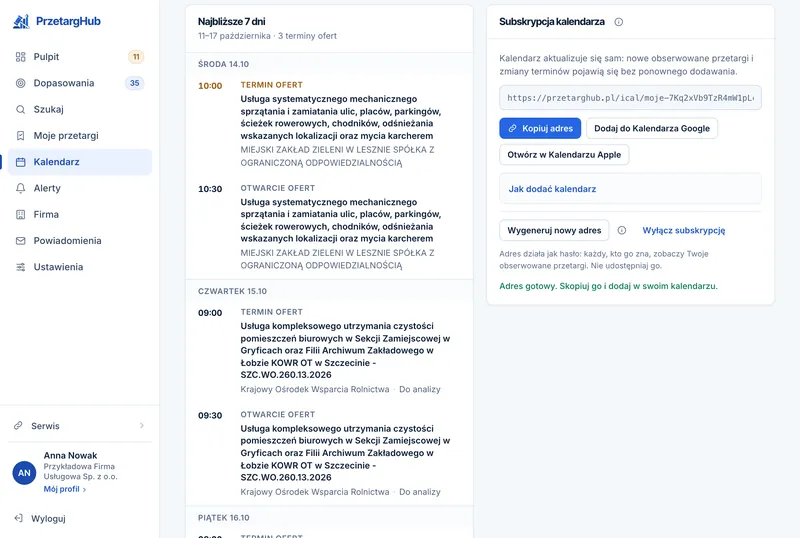Click the Dopasowania badge showing 35
This screenshot has height=538, width=800.
tap(135, 83)
